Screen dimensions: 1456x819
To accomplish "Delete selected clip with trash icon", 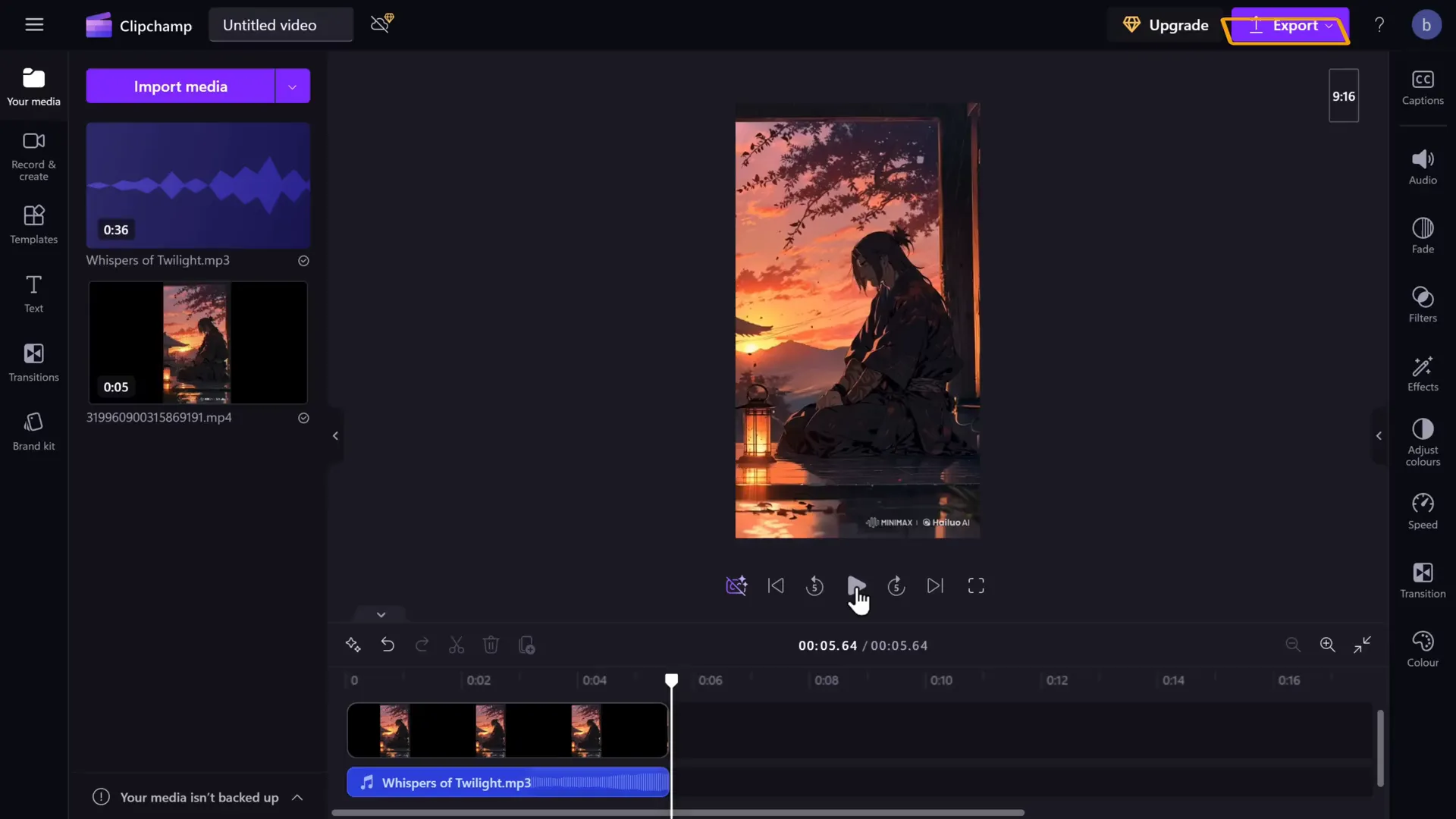I will click(x=491, y=645).
